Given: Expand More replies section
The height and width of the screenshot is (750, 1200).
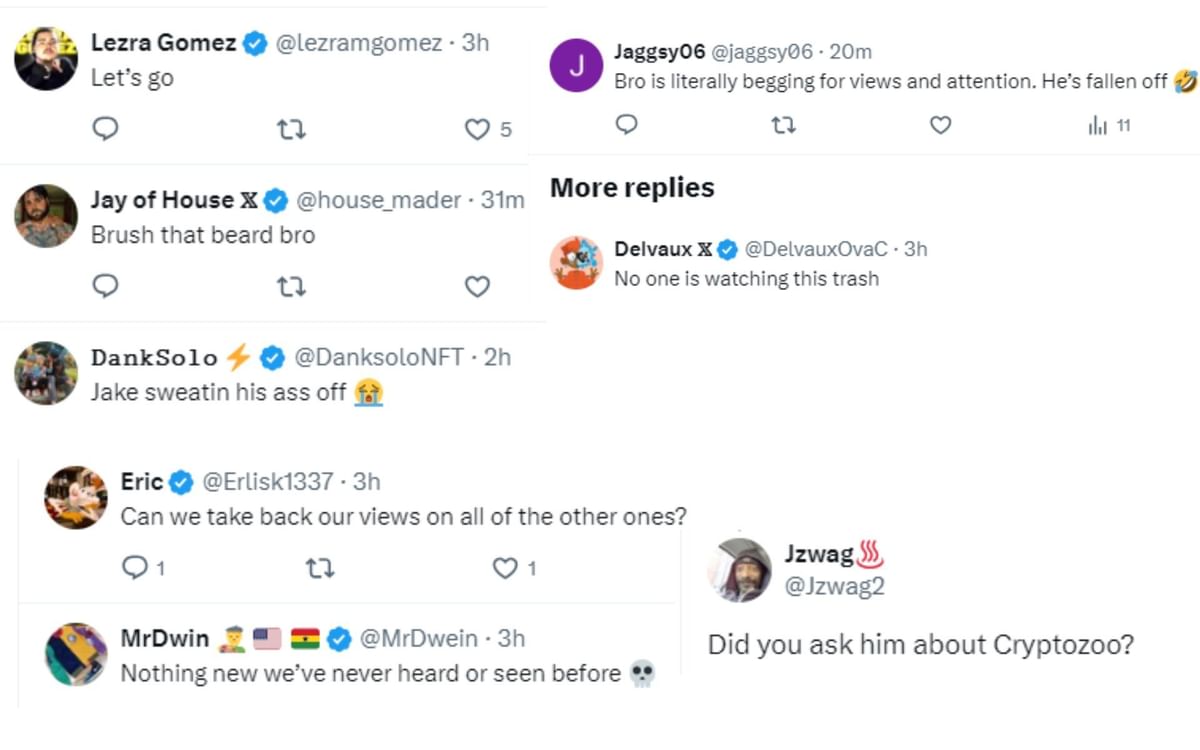Looking at the screenshot, I should coord(632,187).
